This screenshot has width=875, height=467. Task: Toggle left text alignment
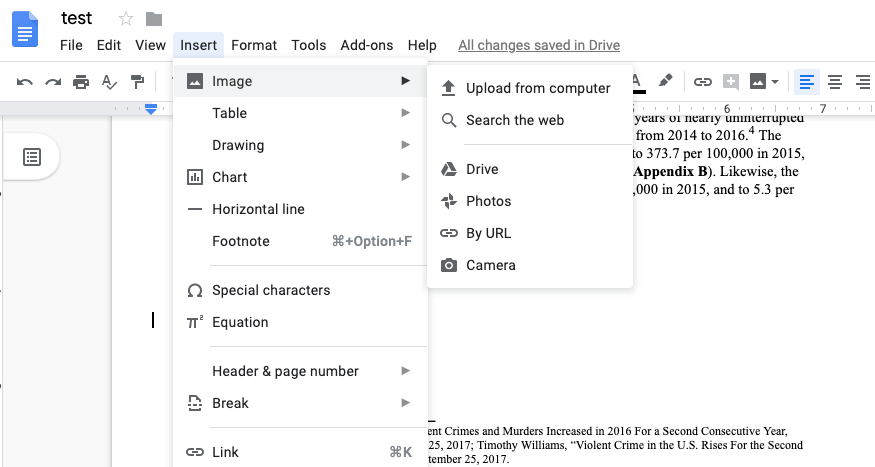click(806, 81)
